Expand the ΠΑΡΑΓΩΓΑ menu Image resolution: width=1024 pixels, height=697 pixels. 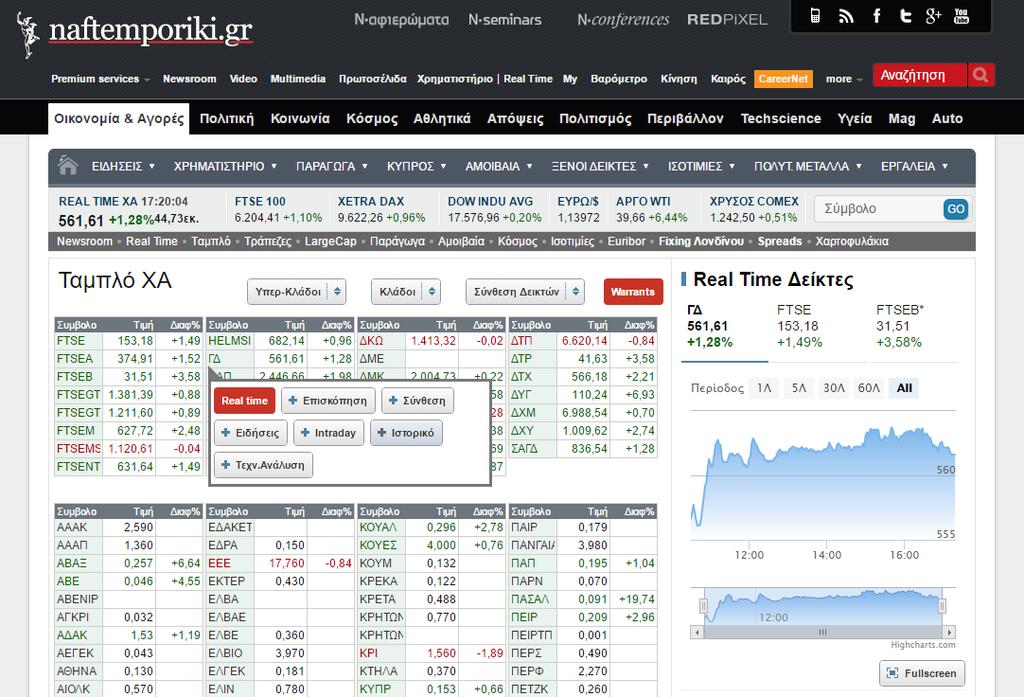332,167
